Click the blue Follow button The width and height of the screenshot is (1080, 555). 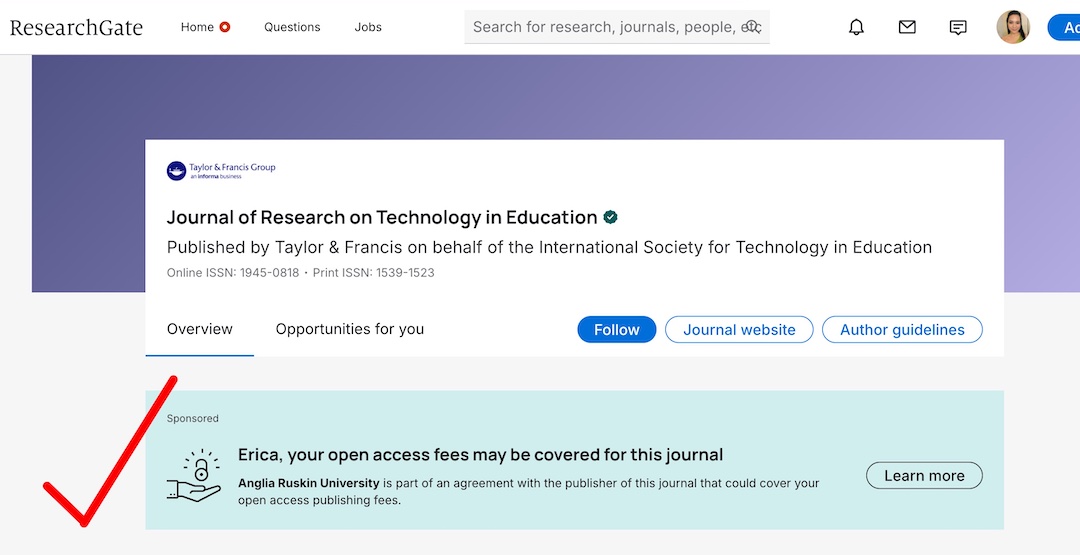616,330
